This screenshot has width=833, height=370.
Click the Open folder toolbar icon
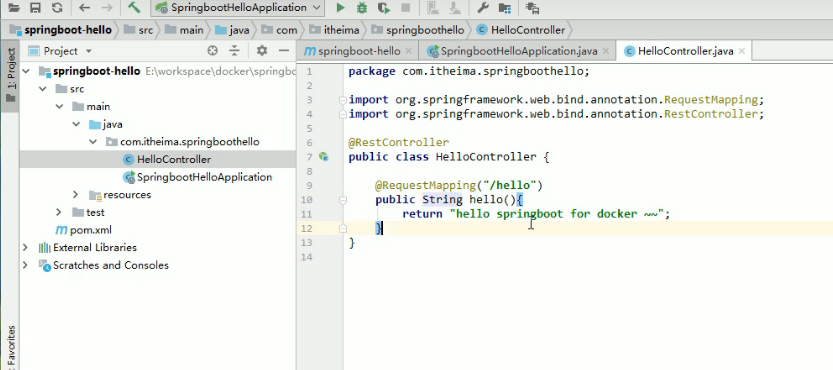[x=14, y=7]
